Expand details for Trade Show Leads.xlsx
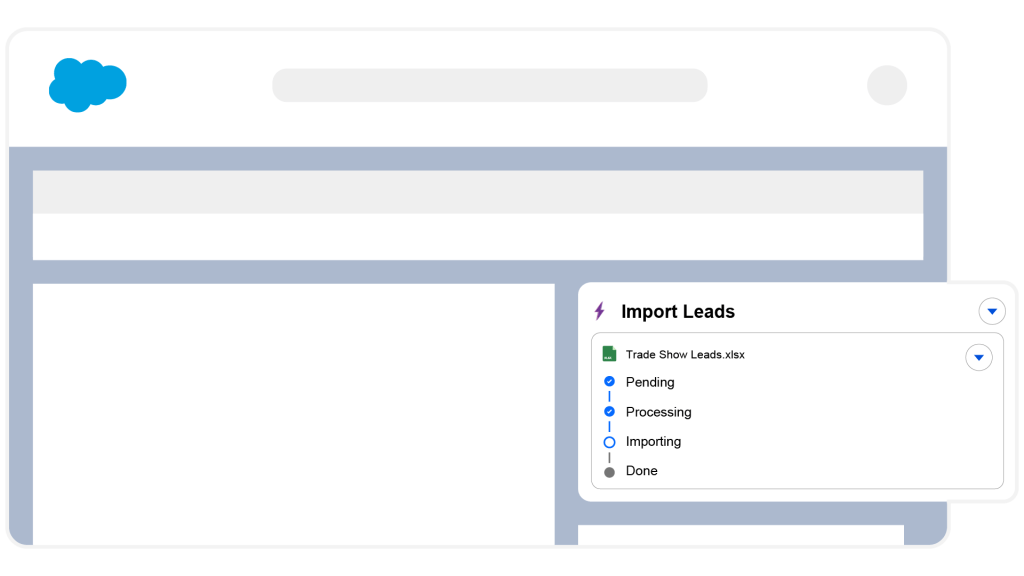The width and height of the screenshot is (1024, 576). coord(978,357)
